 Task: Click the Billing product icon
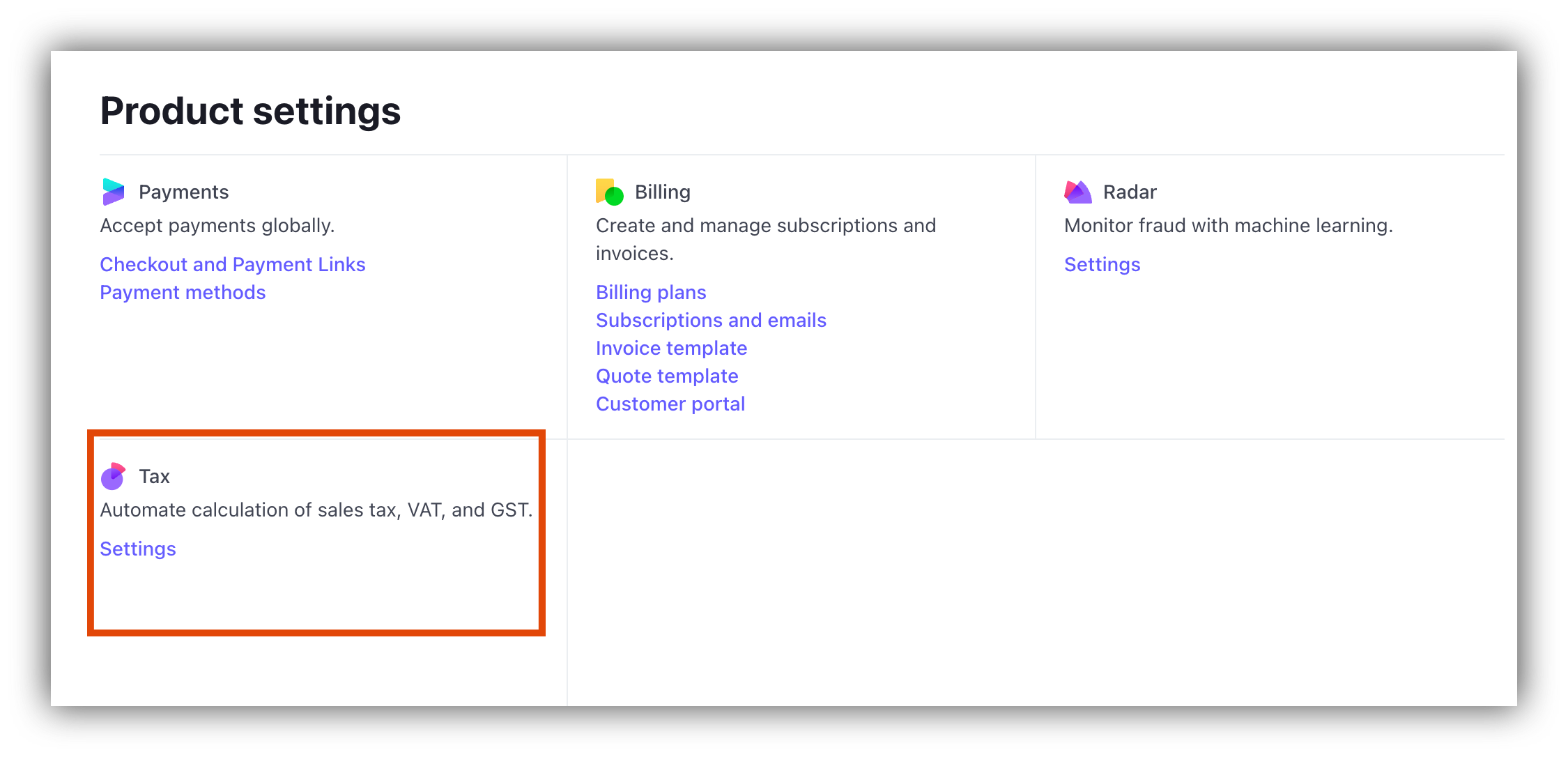608,191
